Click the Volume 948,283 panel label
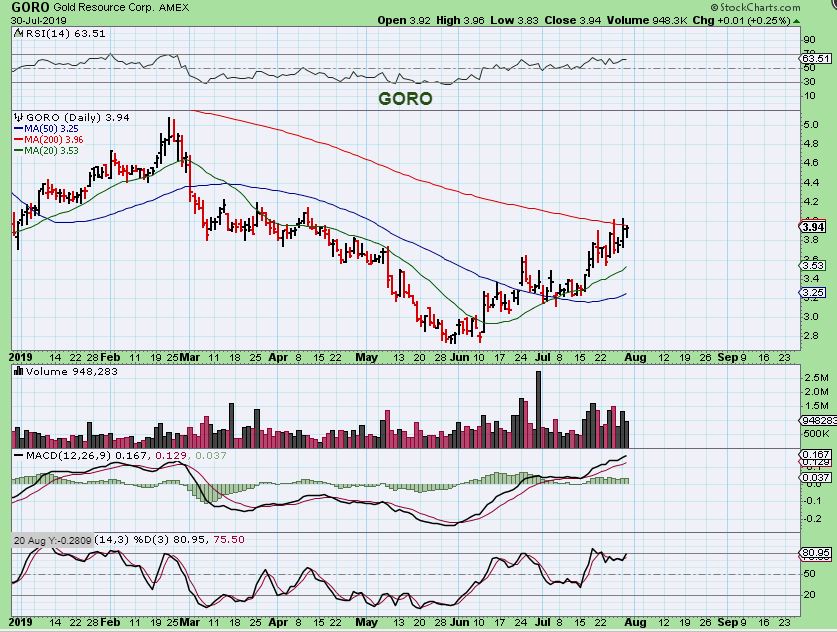This screenshot has width=837, height=632. (x=72, y=372)
